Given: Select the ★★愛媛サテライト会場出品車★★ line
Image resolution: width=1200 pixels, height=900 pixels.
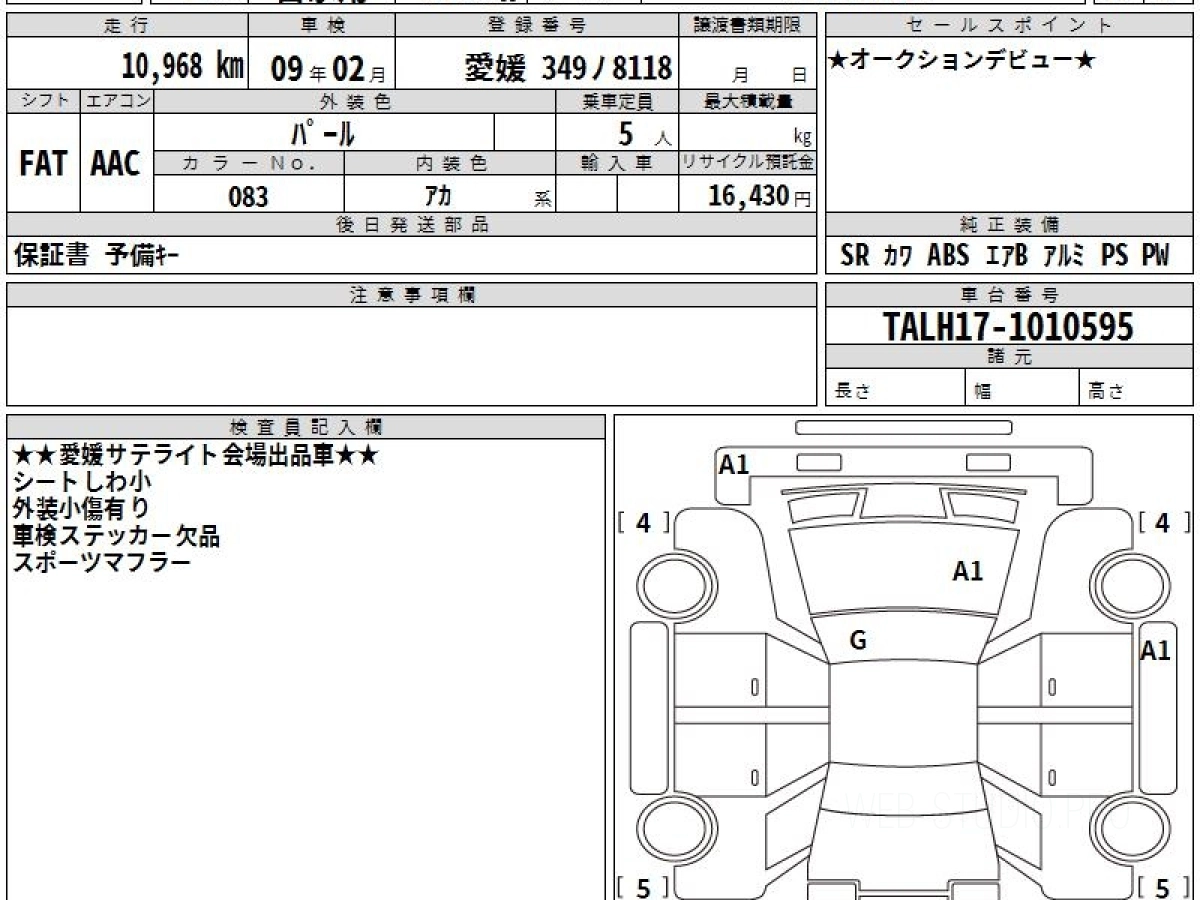Looking at the screenshot, I should point(195,455).
